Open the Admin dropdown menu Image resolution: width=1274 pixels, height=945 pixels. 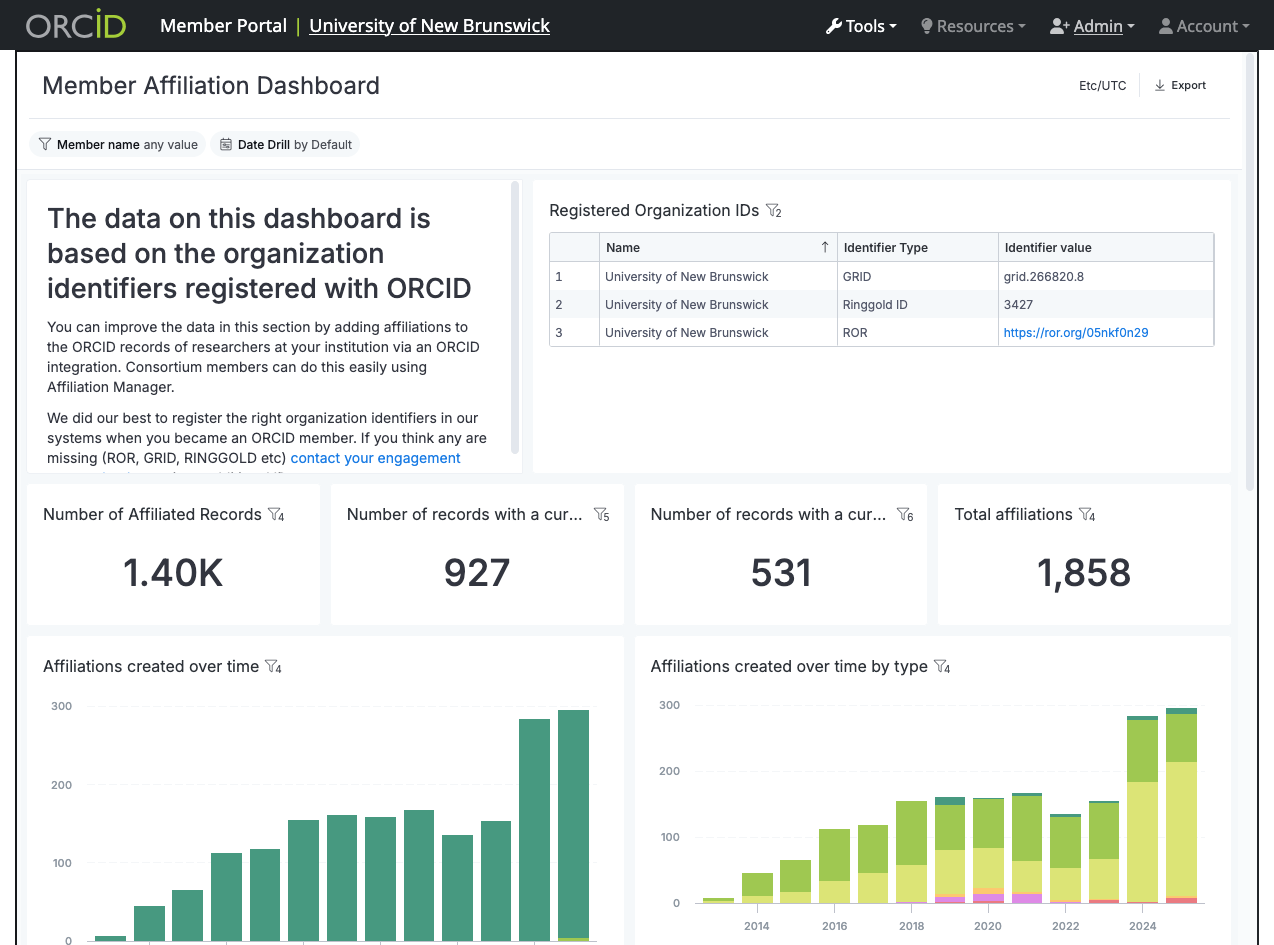pos(1092,26)
